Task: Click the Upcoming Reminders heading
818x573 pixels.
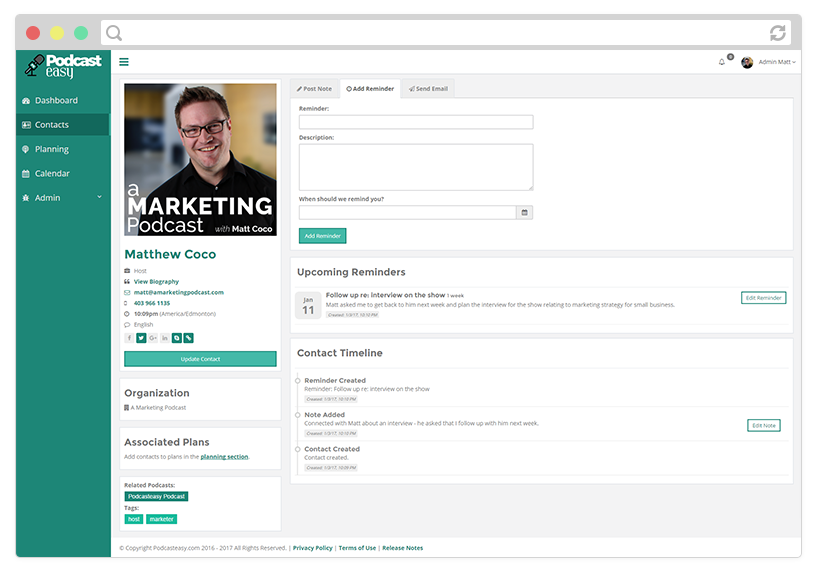Action: point(351,272)
